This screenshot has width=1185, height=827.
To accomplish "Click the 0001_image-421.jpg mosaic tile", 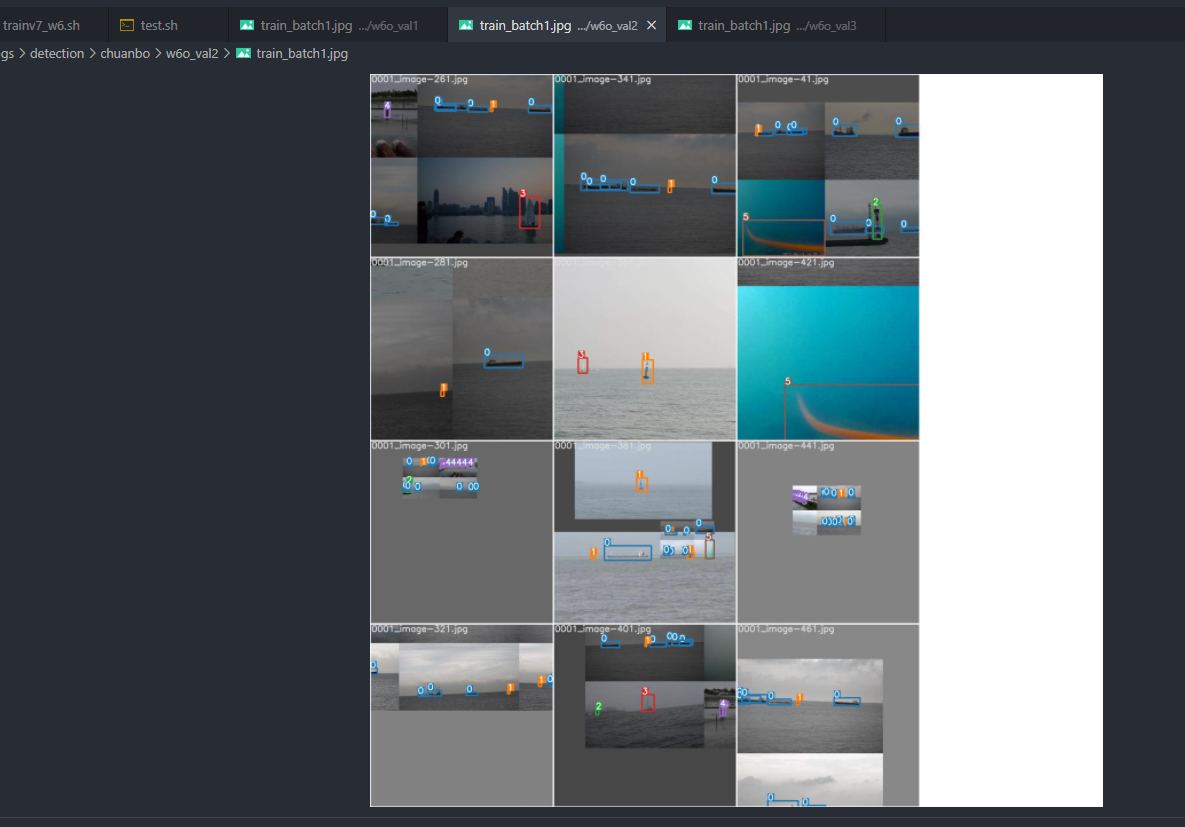I will pyautogui.click(x=828, y=348).
